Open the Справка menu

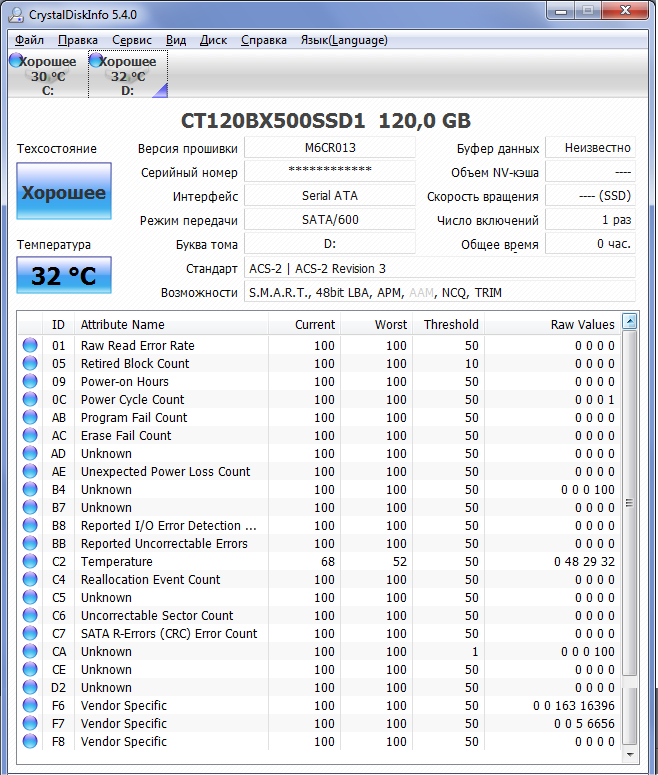pos(263,40)
